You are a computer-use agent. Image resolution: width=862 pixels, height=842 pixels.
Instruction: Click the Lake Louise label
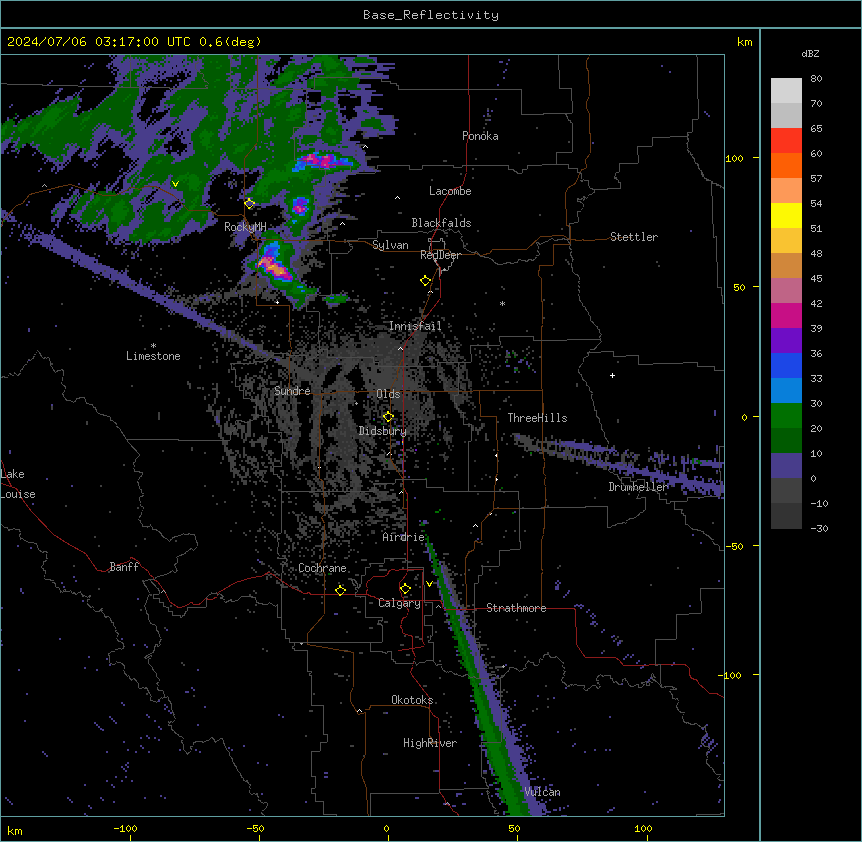pyautogui.click(x=18, y=484)
